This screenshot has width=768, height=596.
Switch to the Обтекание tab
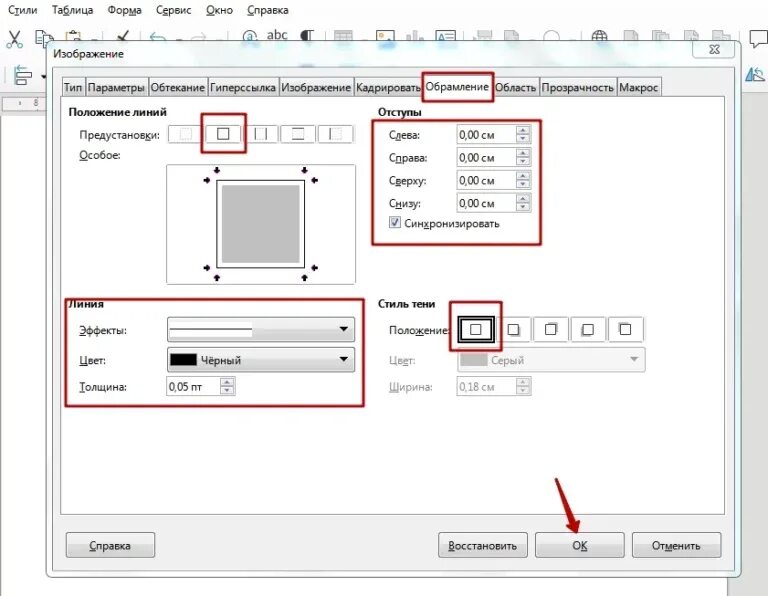point(177,87)
